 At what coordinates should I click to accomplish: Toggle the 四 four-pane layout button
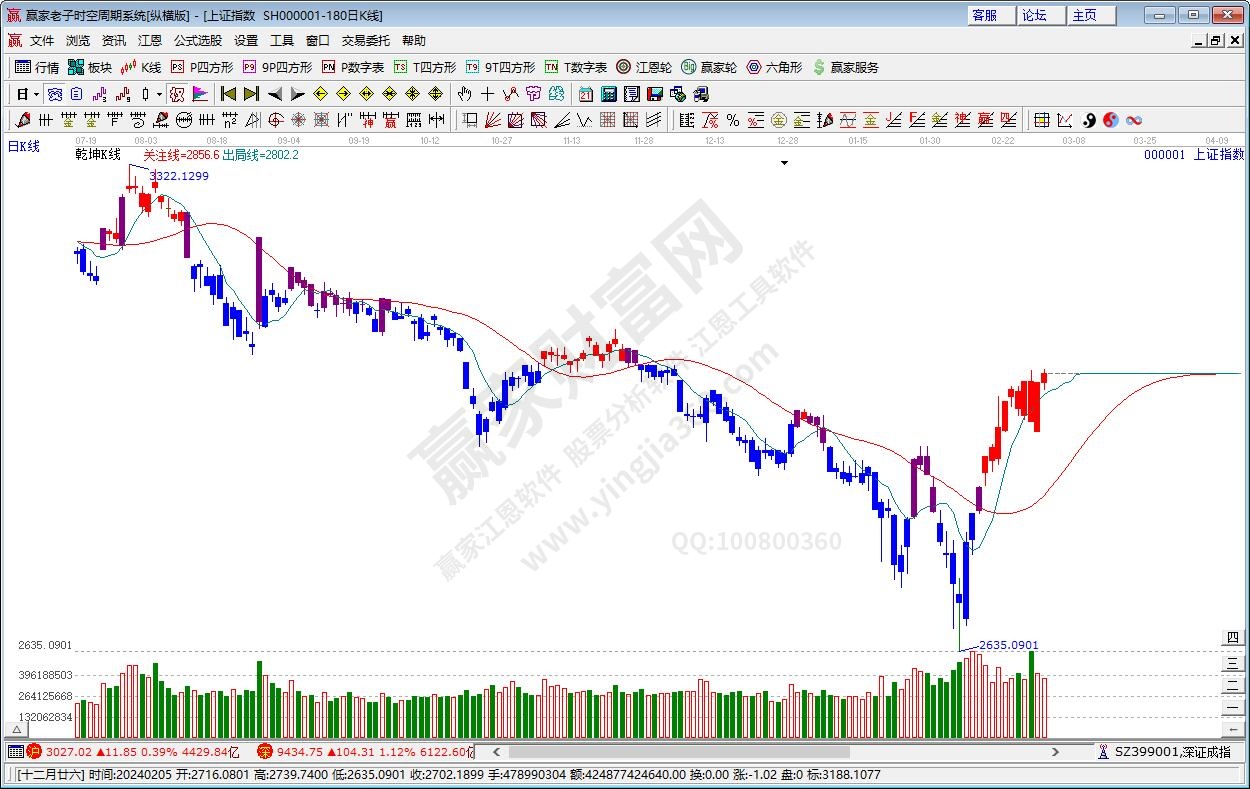pos(1233,638)
